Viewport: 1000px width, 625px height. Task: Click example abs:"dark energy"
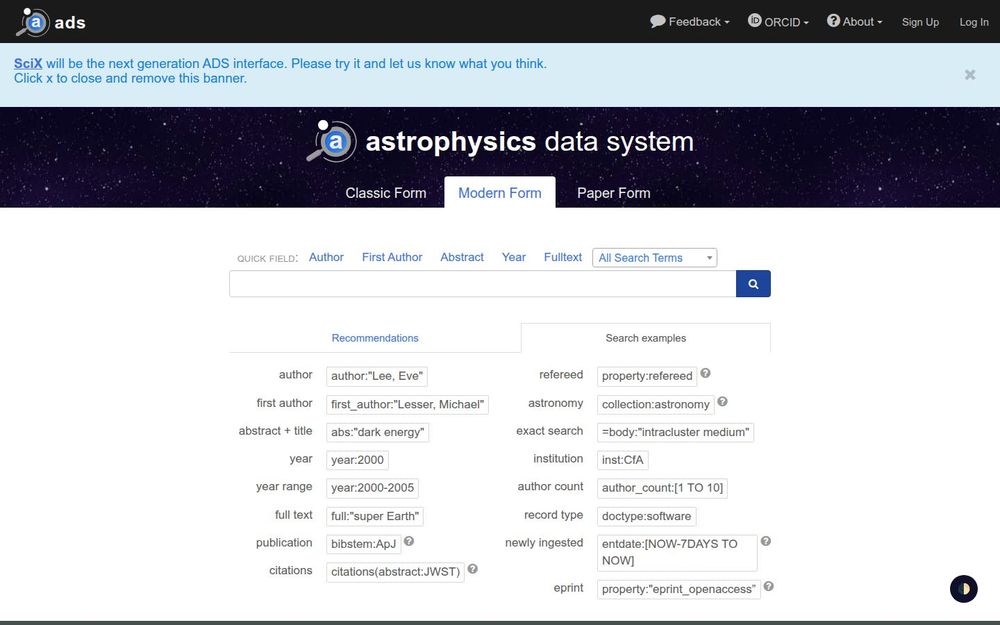(378, 432)
